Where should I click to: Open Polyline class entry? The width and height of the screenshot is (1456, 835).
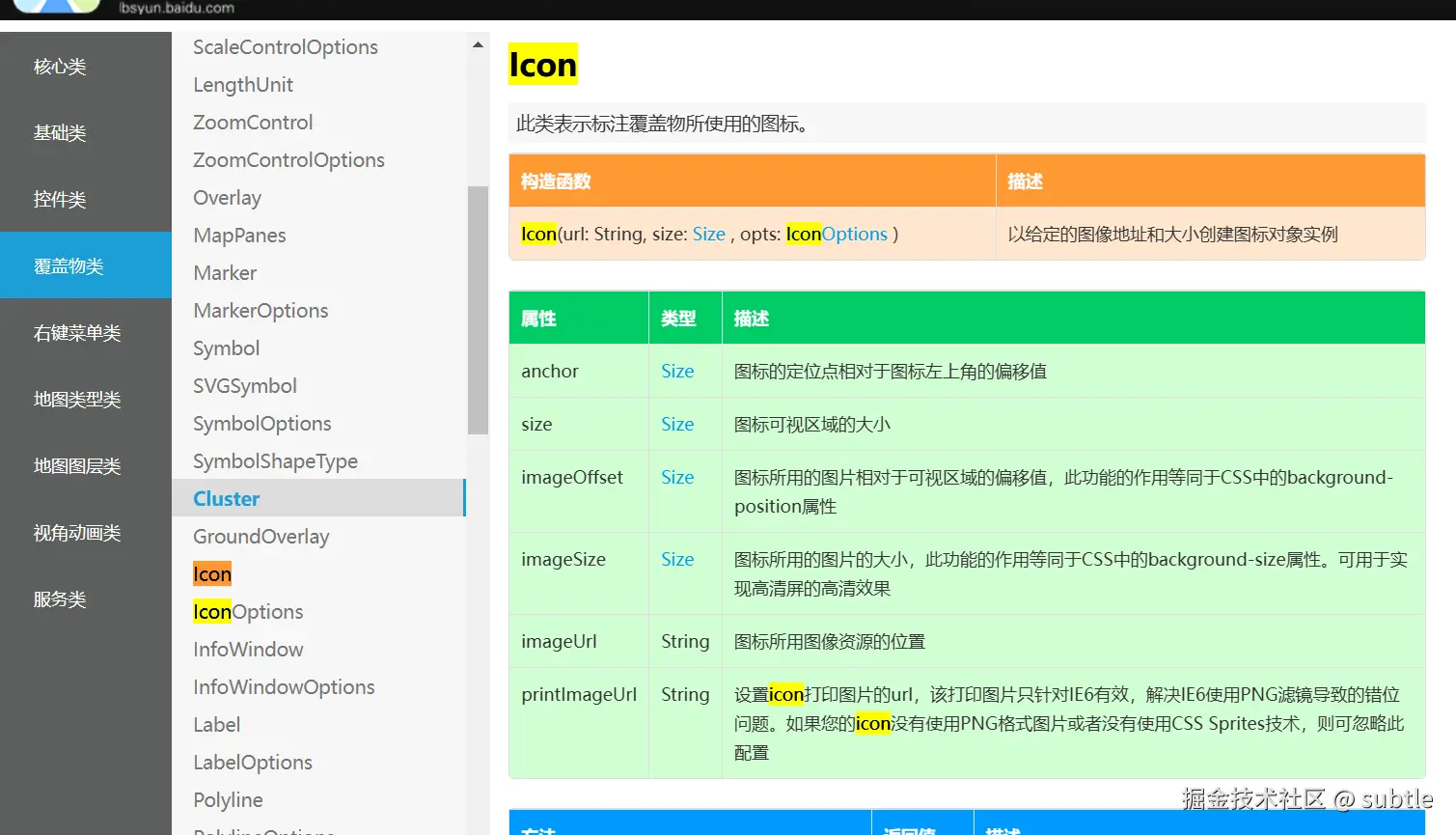pos(228,800)
